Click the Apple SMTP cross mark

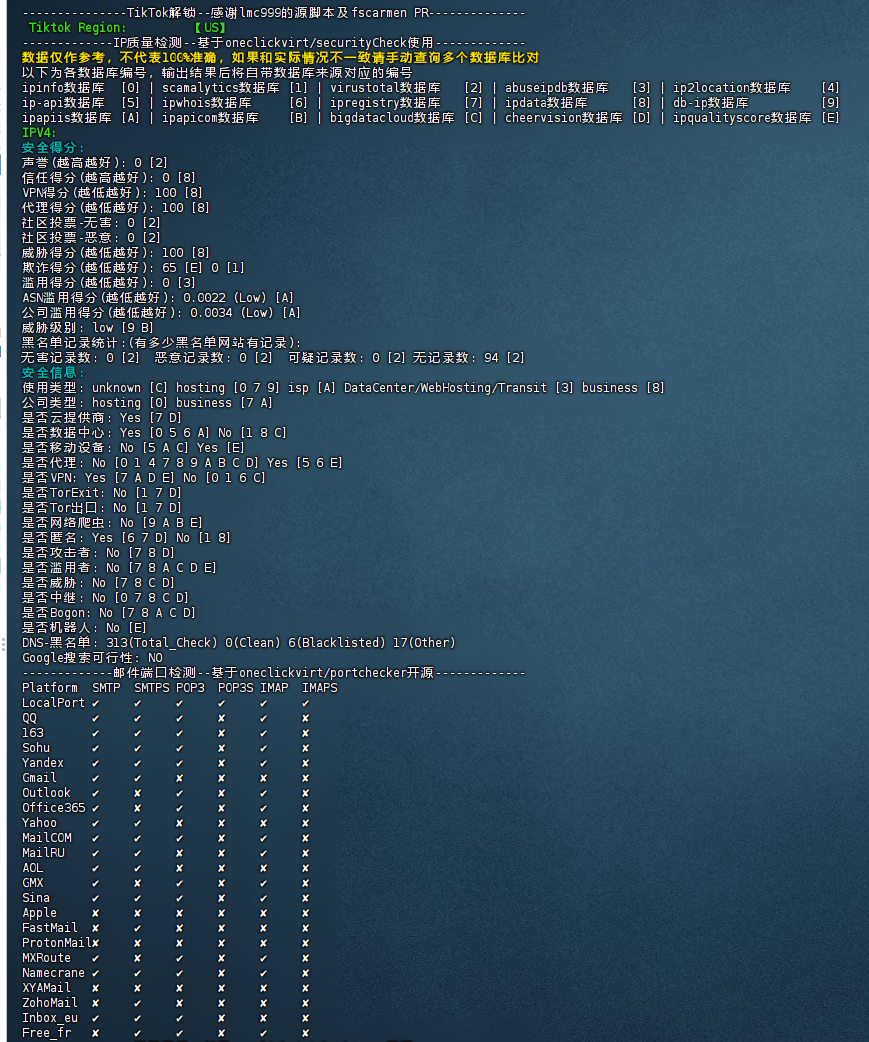pyautogui.click(x=95, y=913)
